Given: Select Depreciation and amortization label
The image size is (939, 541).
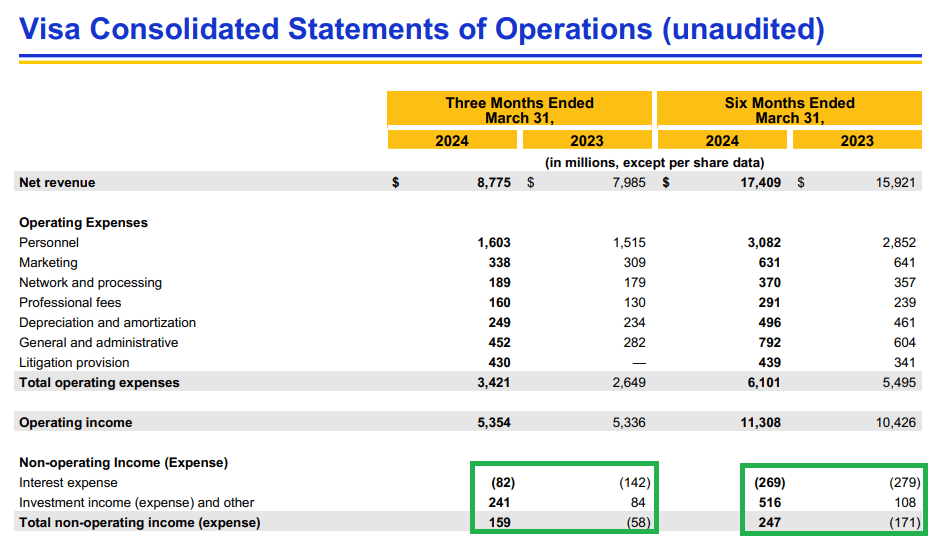Looking at the screenshot, I should point(107,322).
